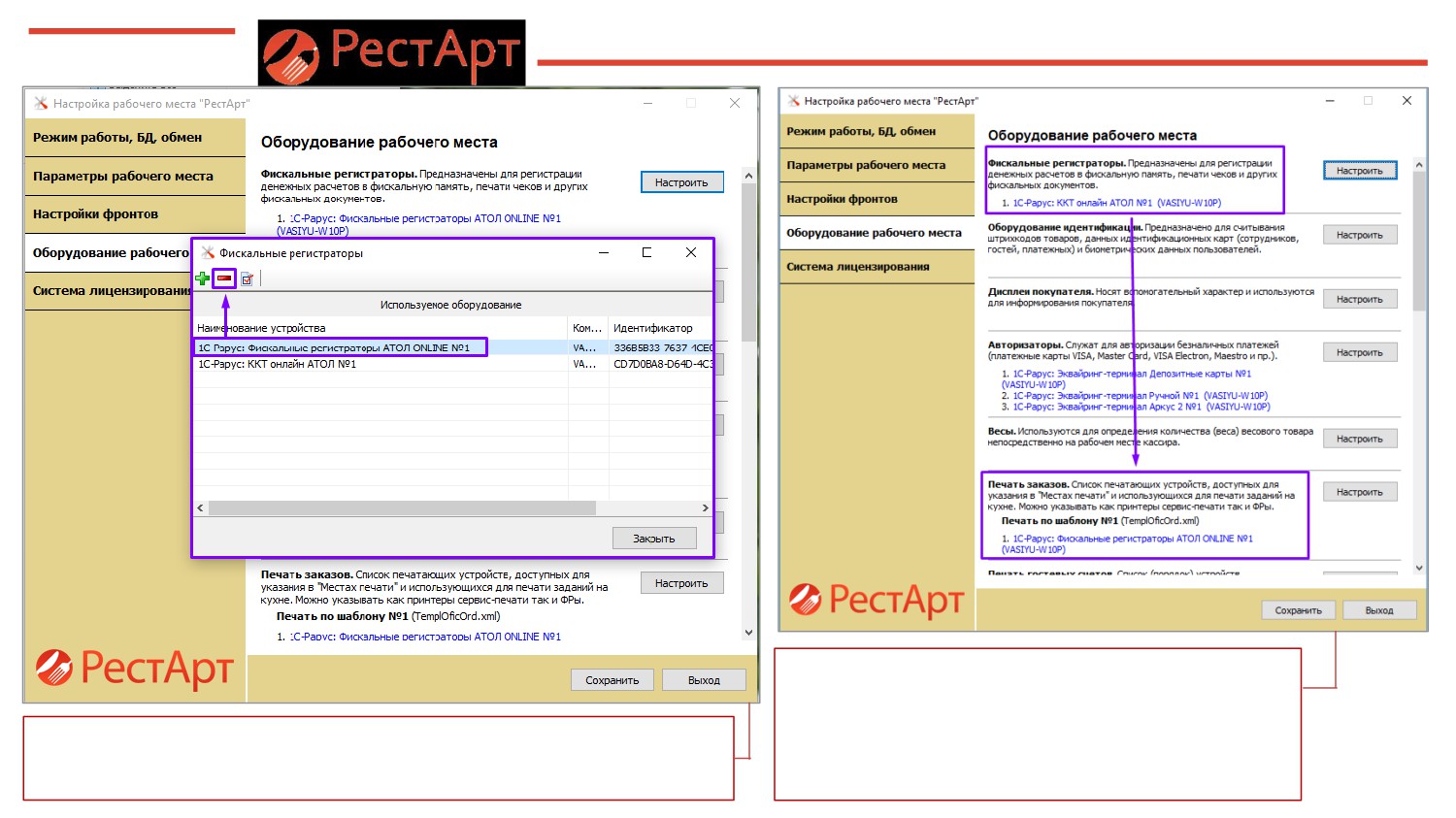Open link ККТ онлайн АТОЛ №1 (VASIYU-W10P), right window
The width and height of the screenshot is (1456, 818).
(1117, 203)
